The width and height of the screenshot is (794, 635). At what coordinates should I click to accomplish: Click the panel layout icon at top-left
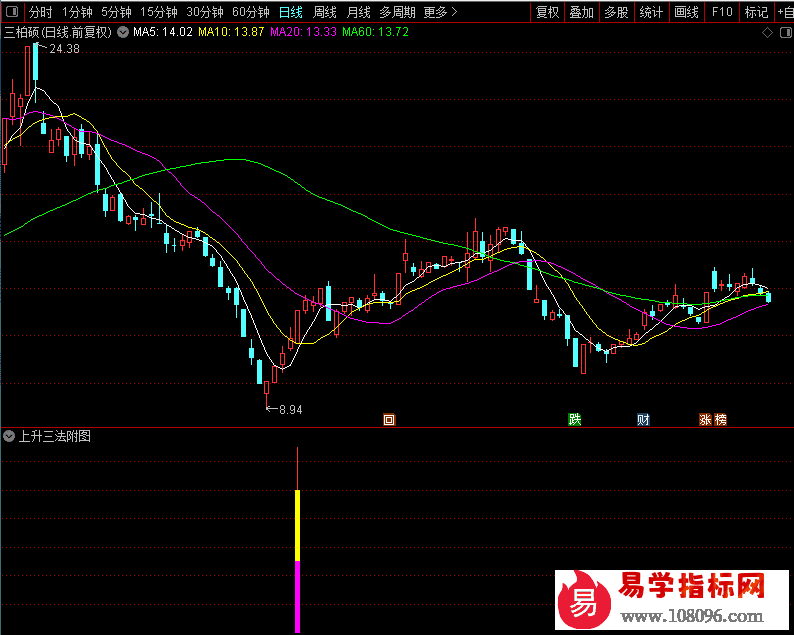pos(11,13)
